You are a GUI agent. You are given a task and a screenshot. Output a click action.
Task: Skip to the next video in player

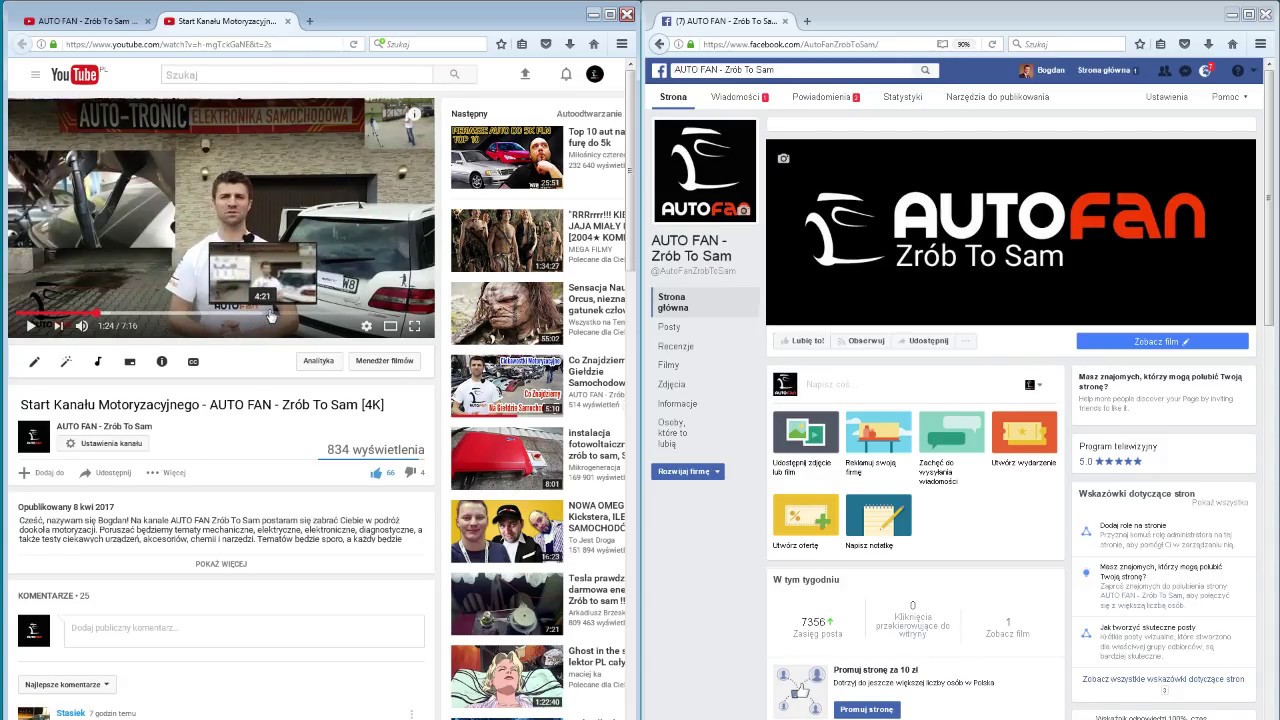pyautogui.click(x=58, y=326)
